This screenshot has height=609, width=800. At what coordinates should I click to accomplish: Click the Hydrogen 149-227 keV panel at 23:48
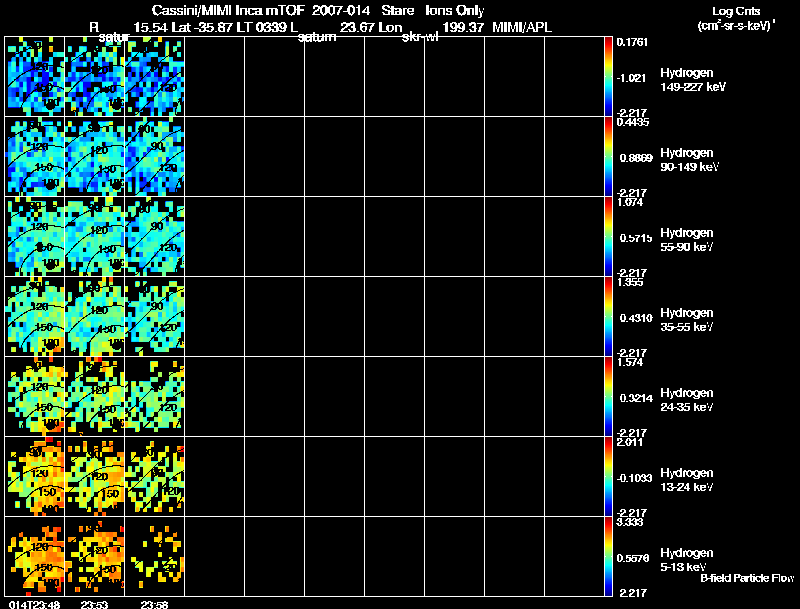(x=35, y=77)
